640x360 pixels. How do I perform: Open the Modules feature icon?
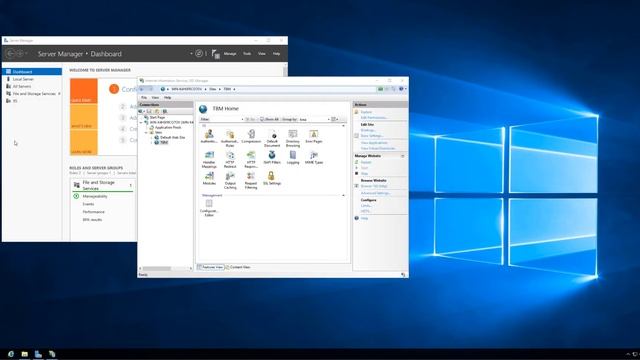click(x=209, y=178)
